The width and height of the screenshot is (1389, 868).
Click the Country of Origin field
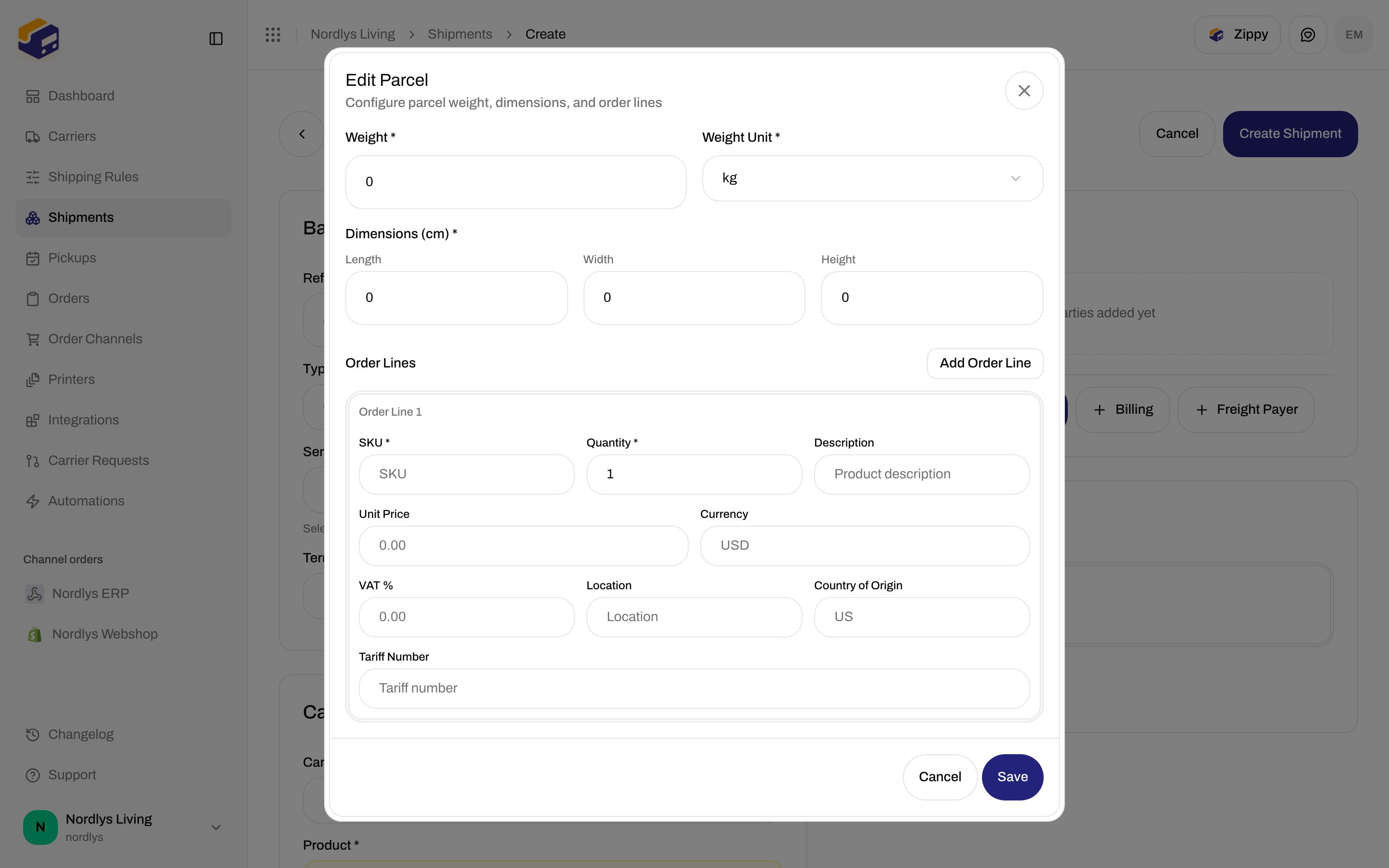[921, 617]
